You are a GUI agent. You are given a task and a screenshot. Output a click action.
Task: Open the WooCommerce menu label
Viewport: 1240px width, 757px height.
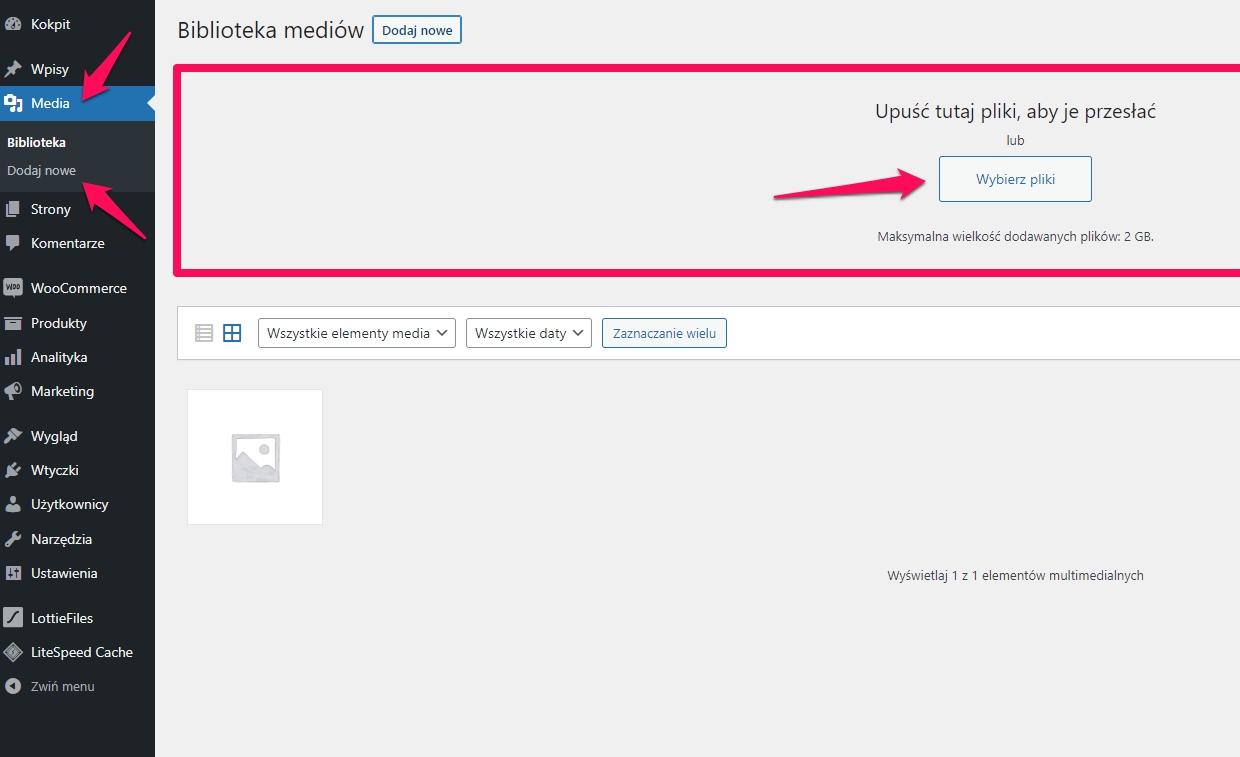click(79, 288)
